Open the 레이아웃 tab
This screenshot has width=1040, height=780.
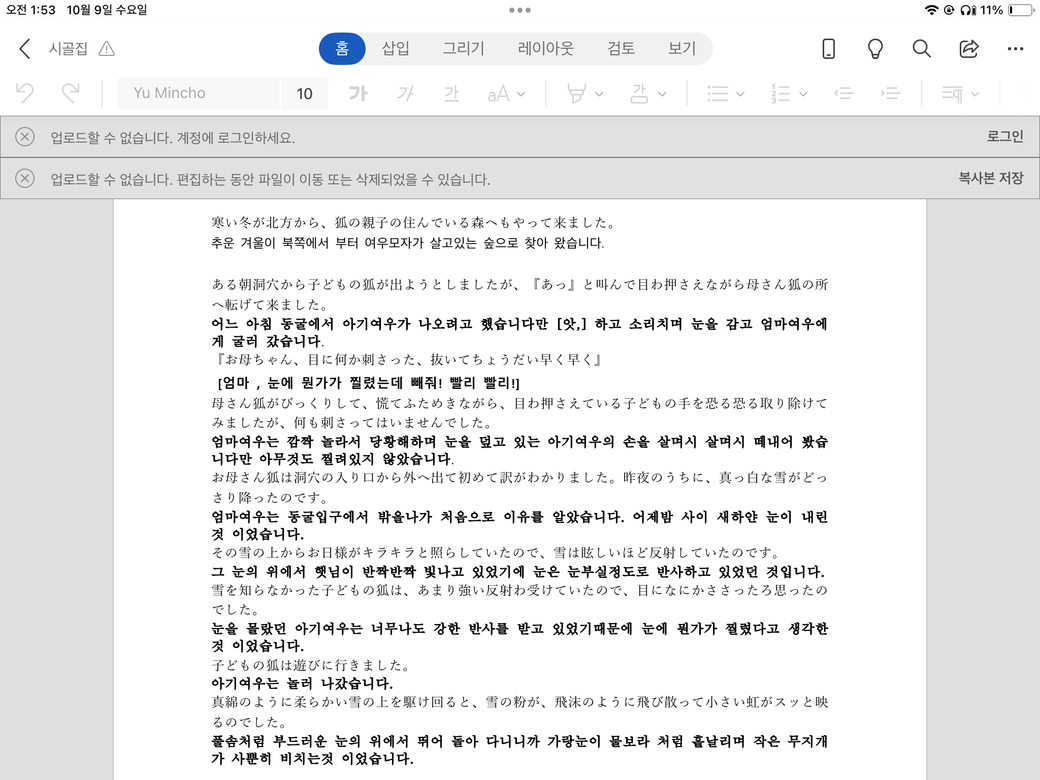545,48
